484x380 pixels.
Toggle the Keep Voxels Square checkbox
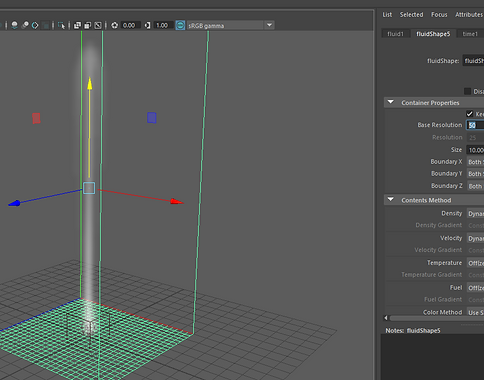tap(470, 114)
